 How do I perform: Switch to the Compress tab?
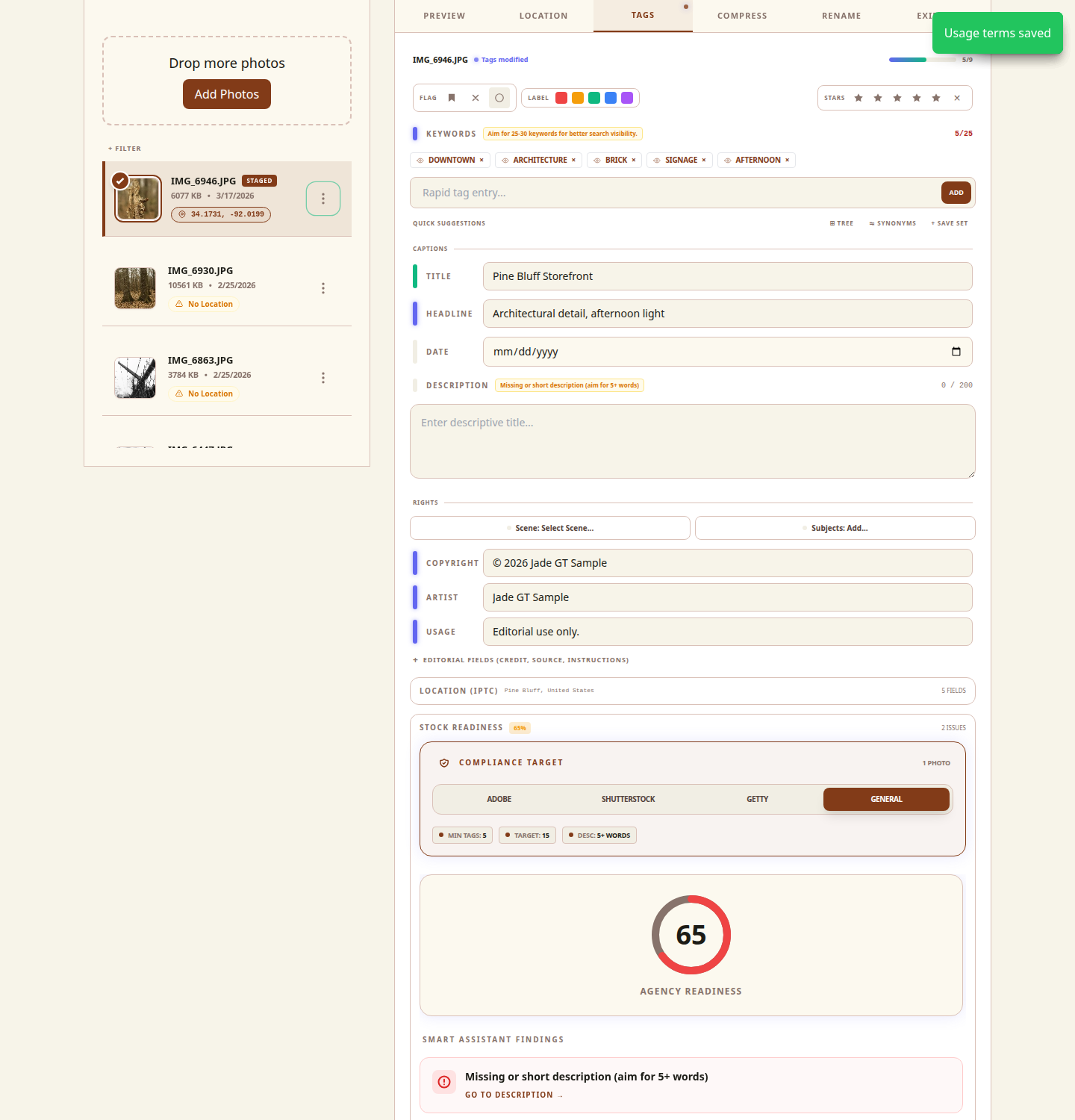pos(742,16)
